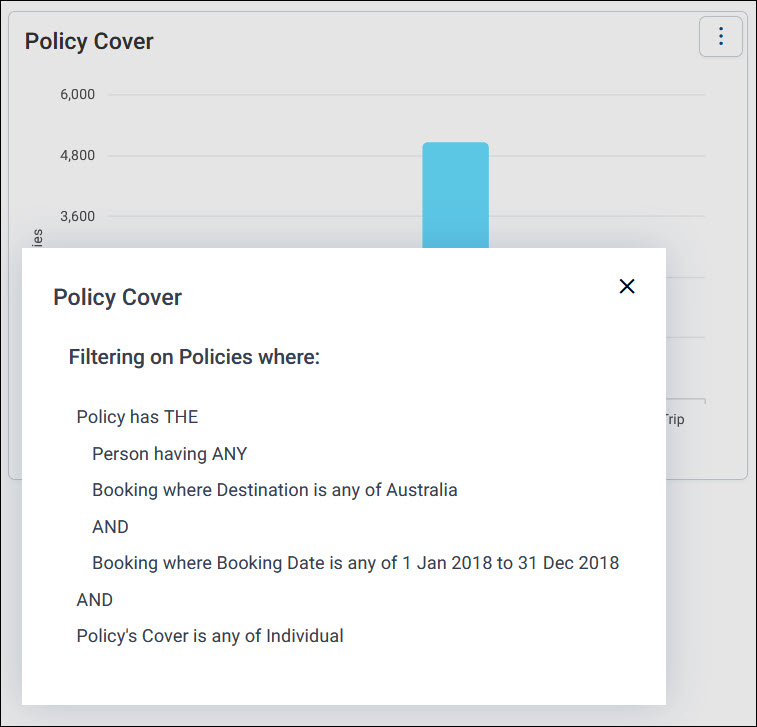Viewport: 757px width, 727px height.
Task: Click the 3,600 axis label
Action: pos(77,216)
